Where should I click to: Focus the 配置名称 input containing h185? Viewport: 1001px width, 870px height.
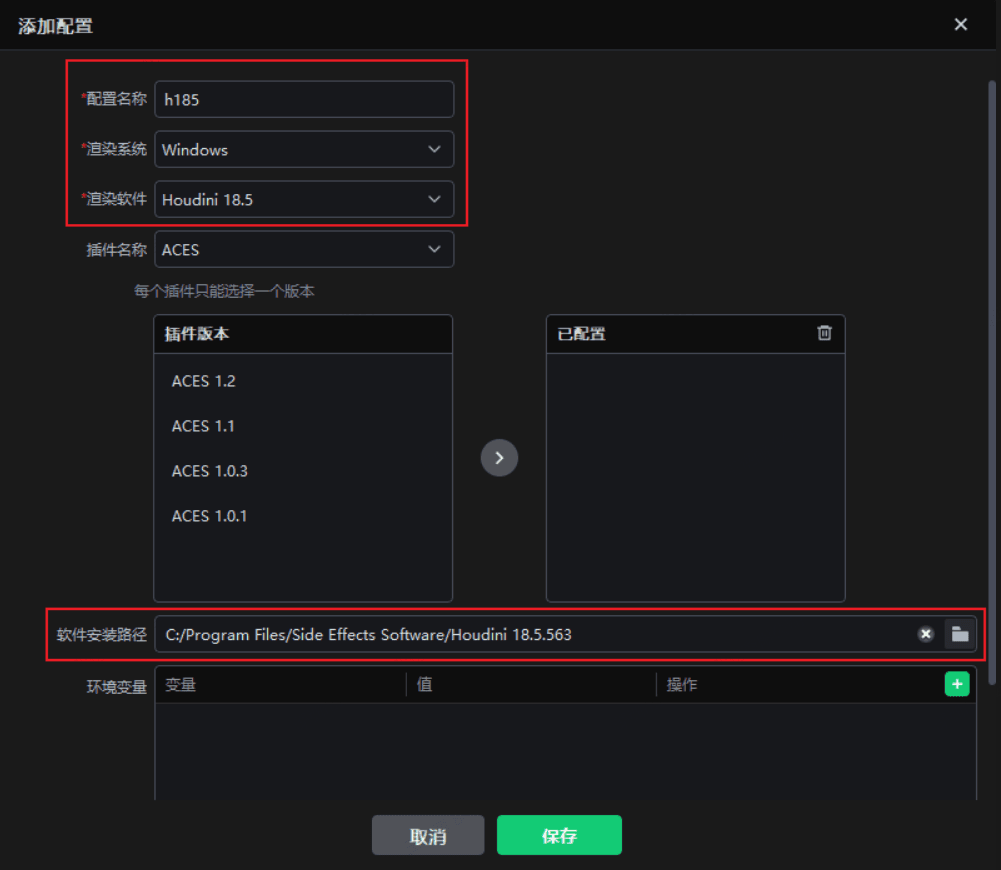click(x=304, y=100)
